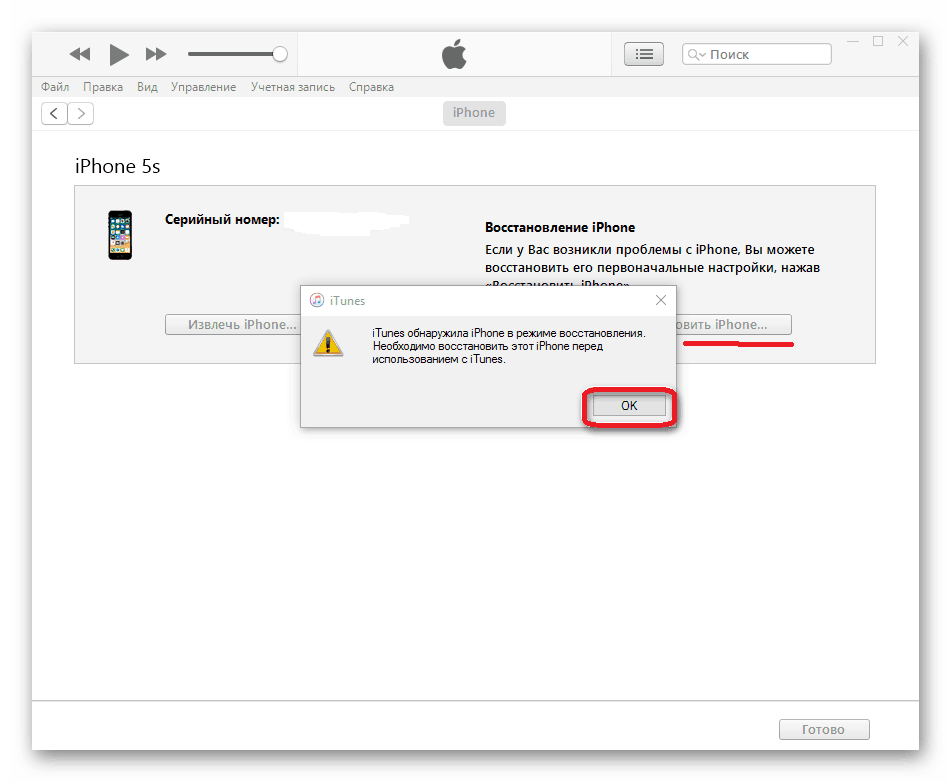Open the Файл menu
Image resolution: width=951 pixels, height=782 pixels.
(x=55, y=87)
